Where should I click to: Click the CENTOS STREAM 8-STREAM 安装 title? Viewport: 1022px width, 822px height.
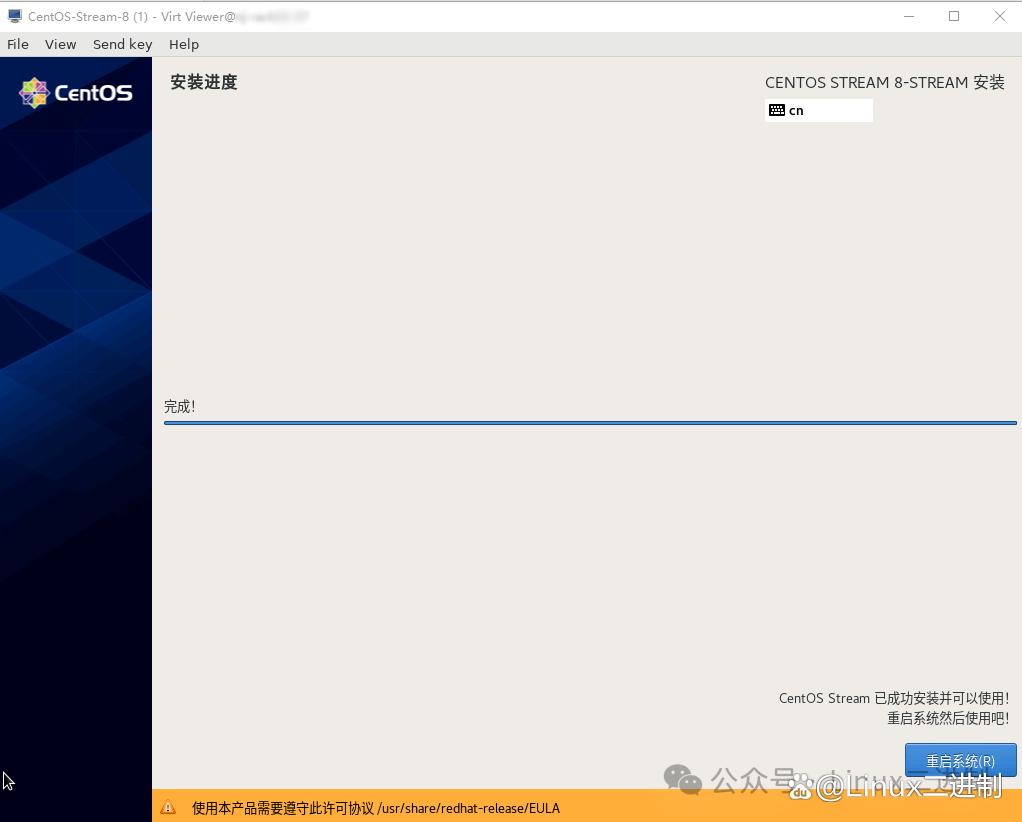point(884,83)
